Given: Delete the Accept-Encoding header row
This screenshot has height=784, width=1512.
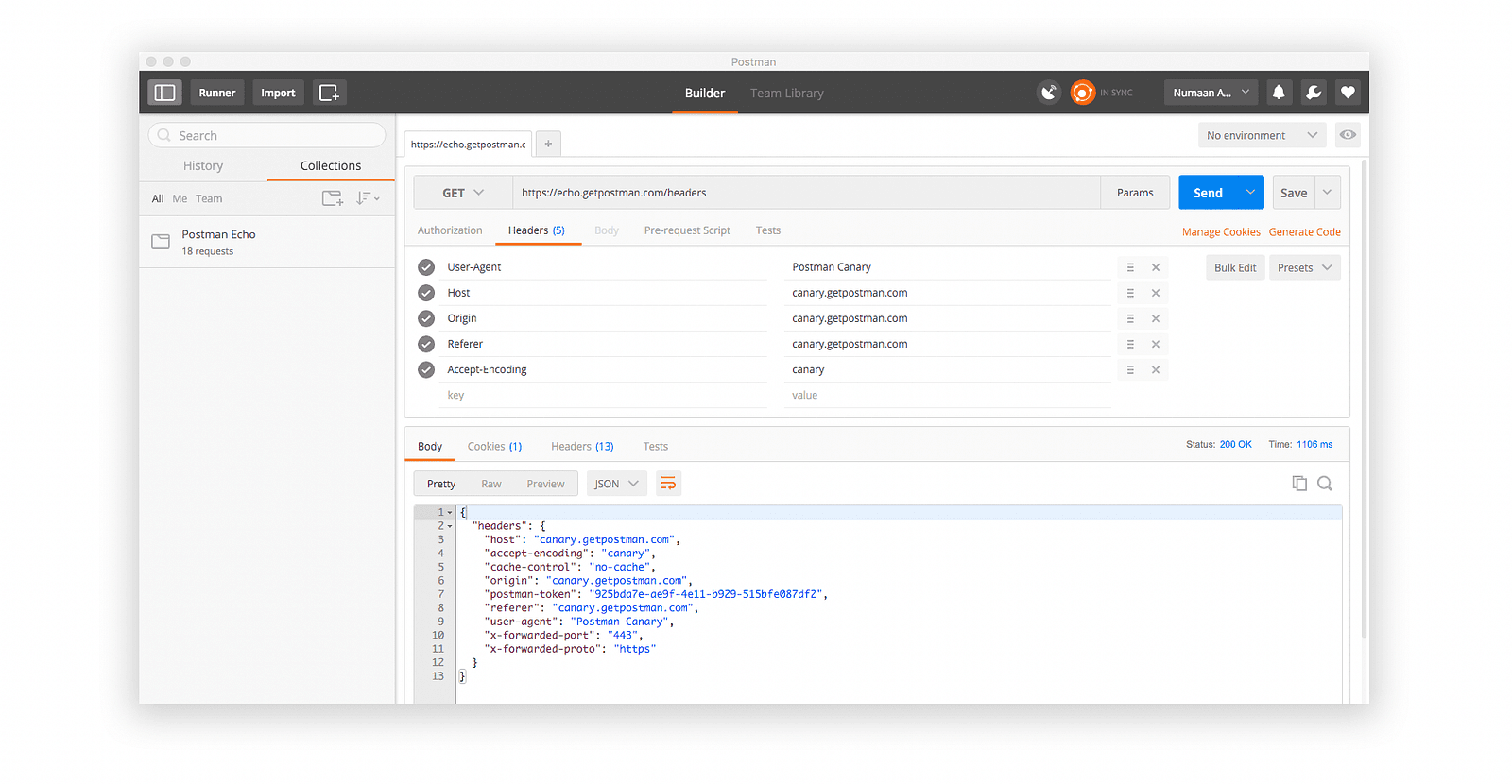Looking at the screenshot, I should (x=1156, y=369).
